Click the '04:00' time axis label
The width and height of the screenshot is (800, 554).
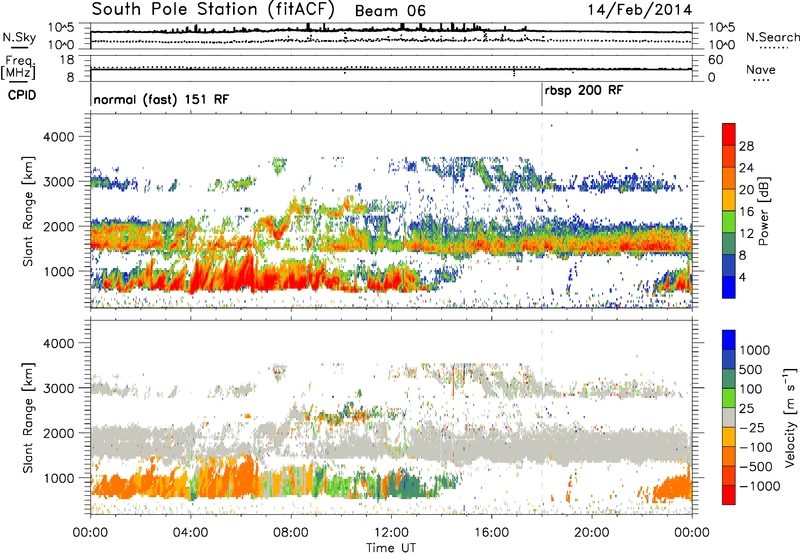(190, 533)
